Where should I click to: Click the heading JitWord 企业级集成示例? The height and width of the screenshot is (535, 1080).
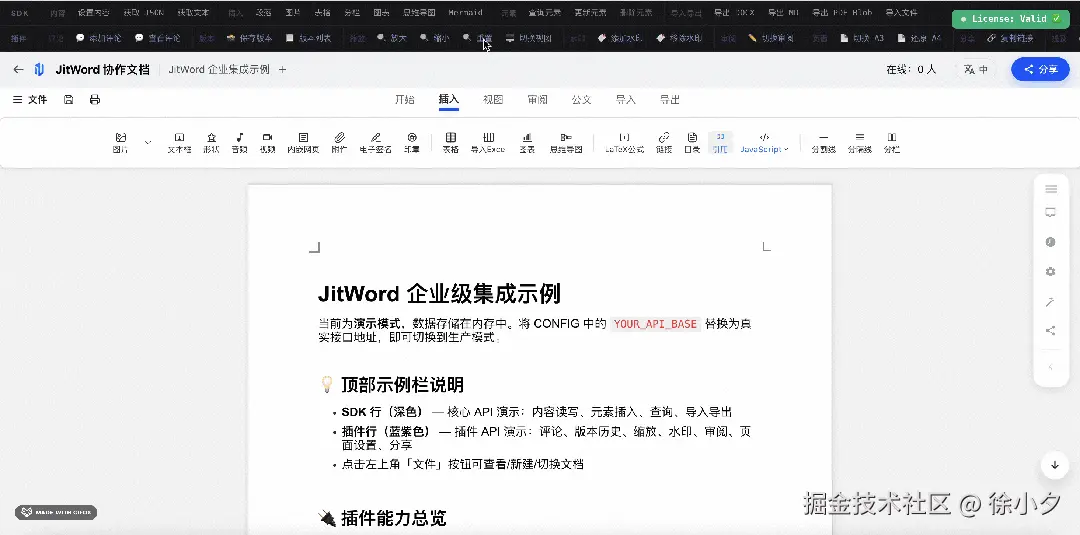coord(439,293)
